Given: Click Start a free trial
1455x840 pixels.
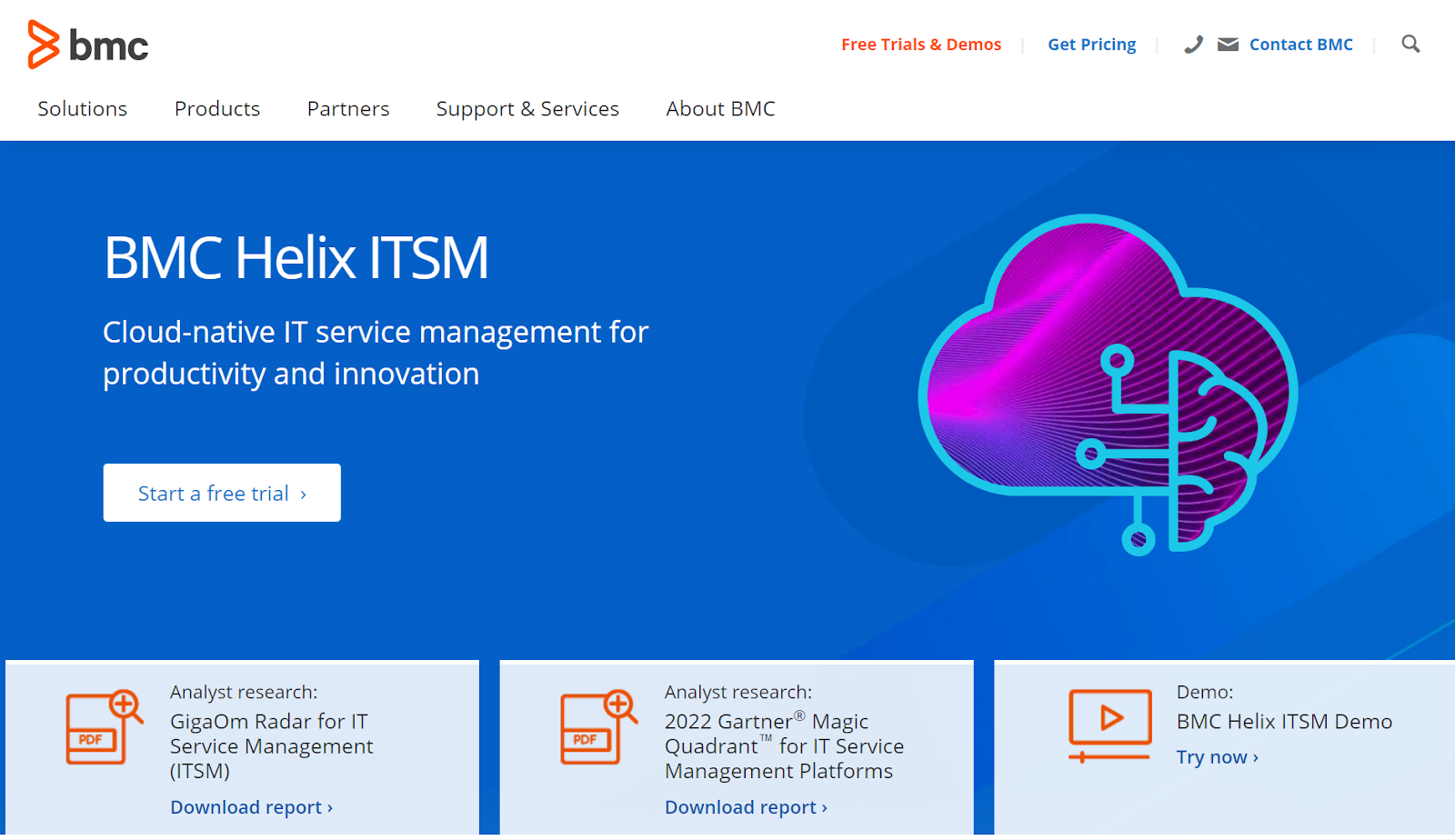Looking at the screenshot, I should click(x=221, y=492).
